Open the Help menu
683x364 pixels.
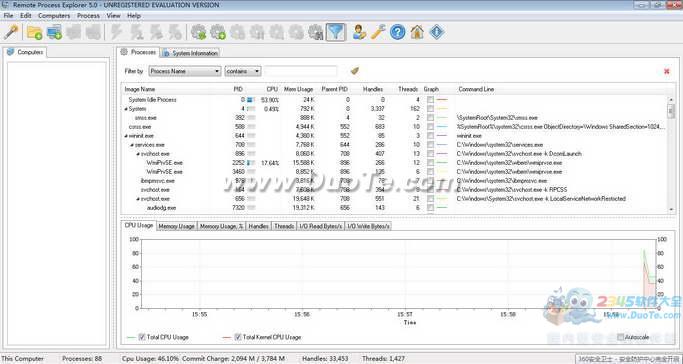[x=134, y=16]
